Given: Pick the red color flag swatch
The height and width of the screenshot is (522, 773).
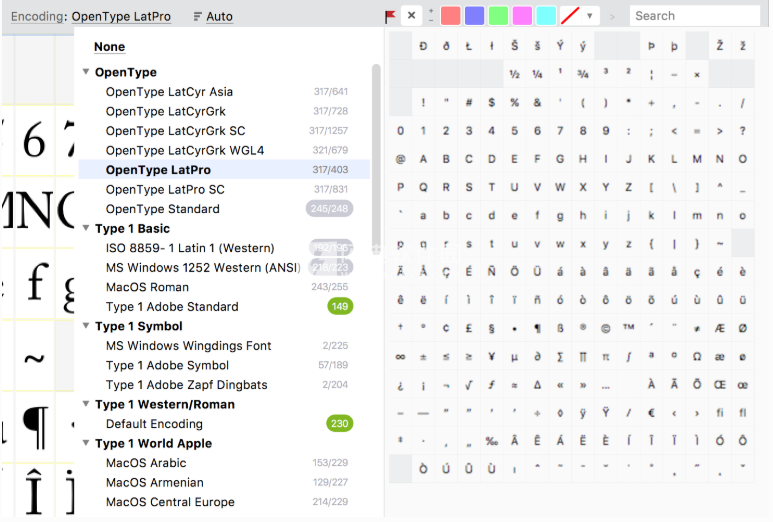Looking at the screenshot, I should pos(451,16).
